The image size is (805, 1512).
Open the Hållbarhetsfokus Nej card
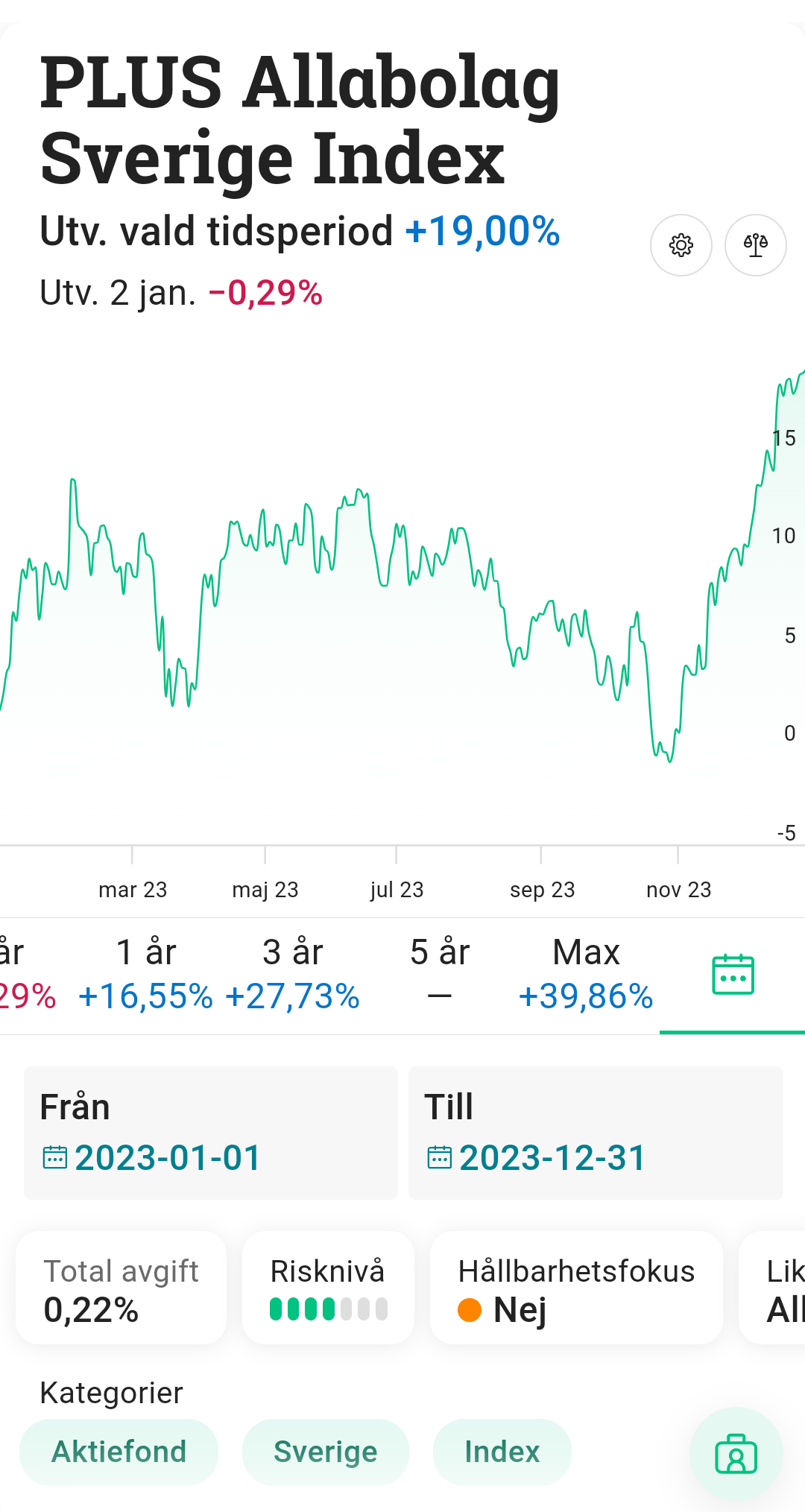click(575, 1288)
